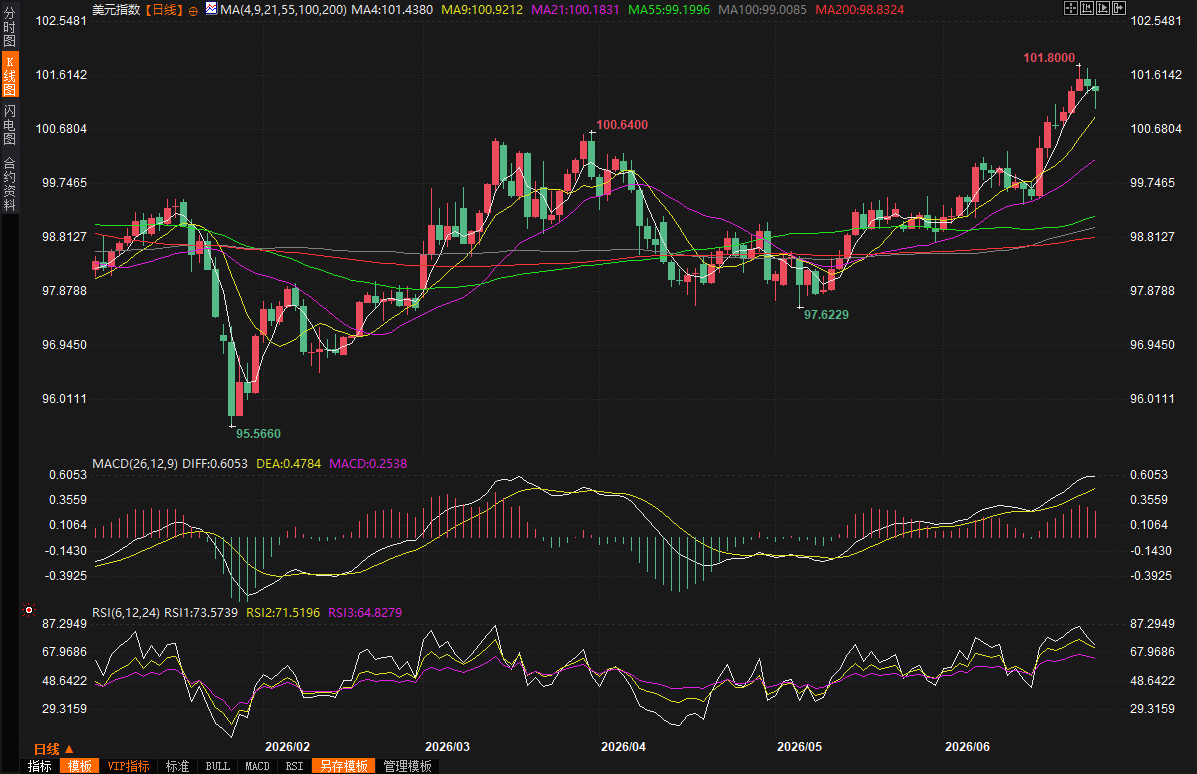Expand the 日线 period selector arrow
The height and width of the screenshot is (774, 1197).
(x=69, y=749)
